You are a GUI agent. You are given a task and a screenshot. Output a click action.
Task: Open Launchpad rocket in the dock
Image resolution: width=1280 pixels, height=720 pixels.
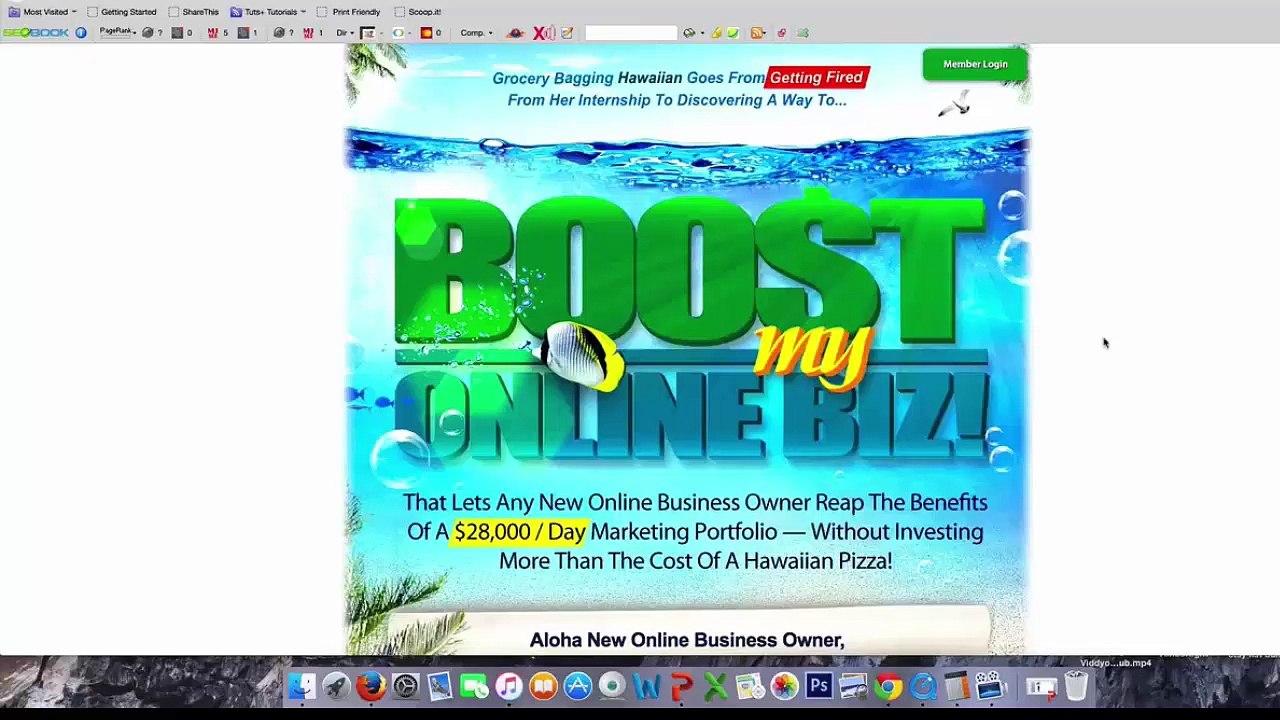(x=336, y=686)
